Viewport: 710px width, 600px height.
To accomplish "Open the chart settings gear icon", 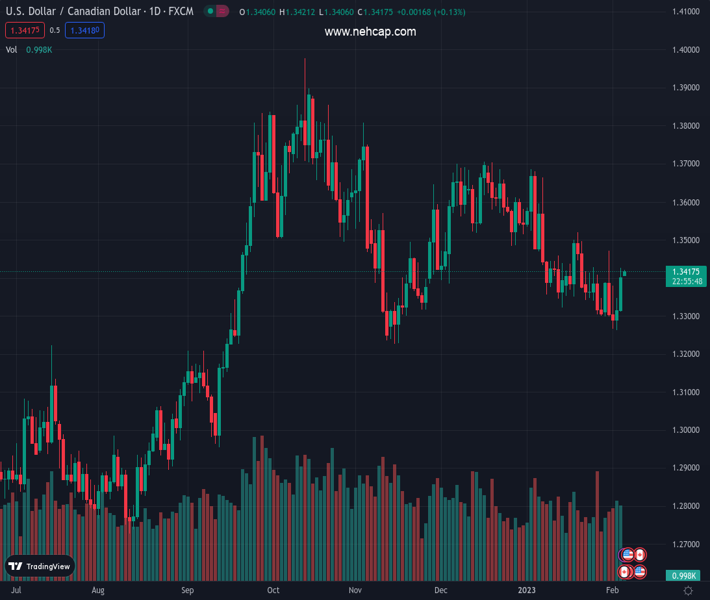I will (x=688, y=590).
